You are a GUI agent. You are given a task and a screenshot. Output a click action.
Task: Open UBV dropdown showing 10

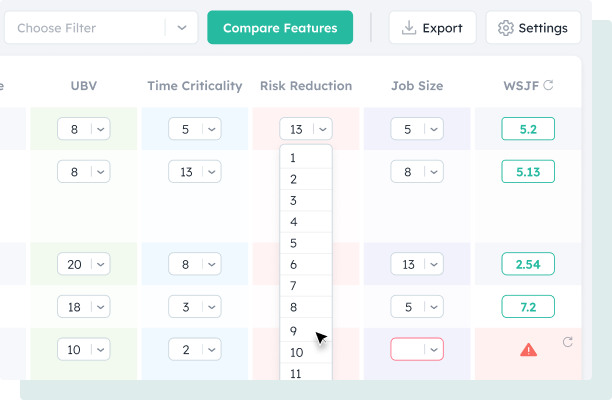point(84,349)
